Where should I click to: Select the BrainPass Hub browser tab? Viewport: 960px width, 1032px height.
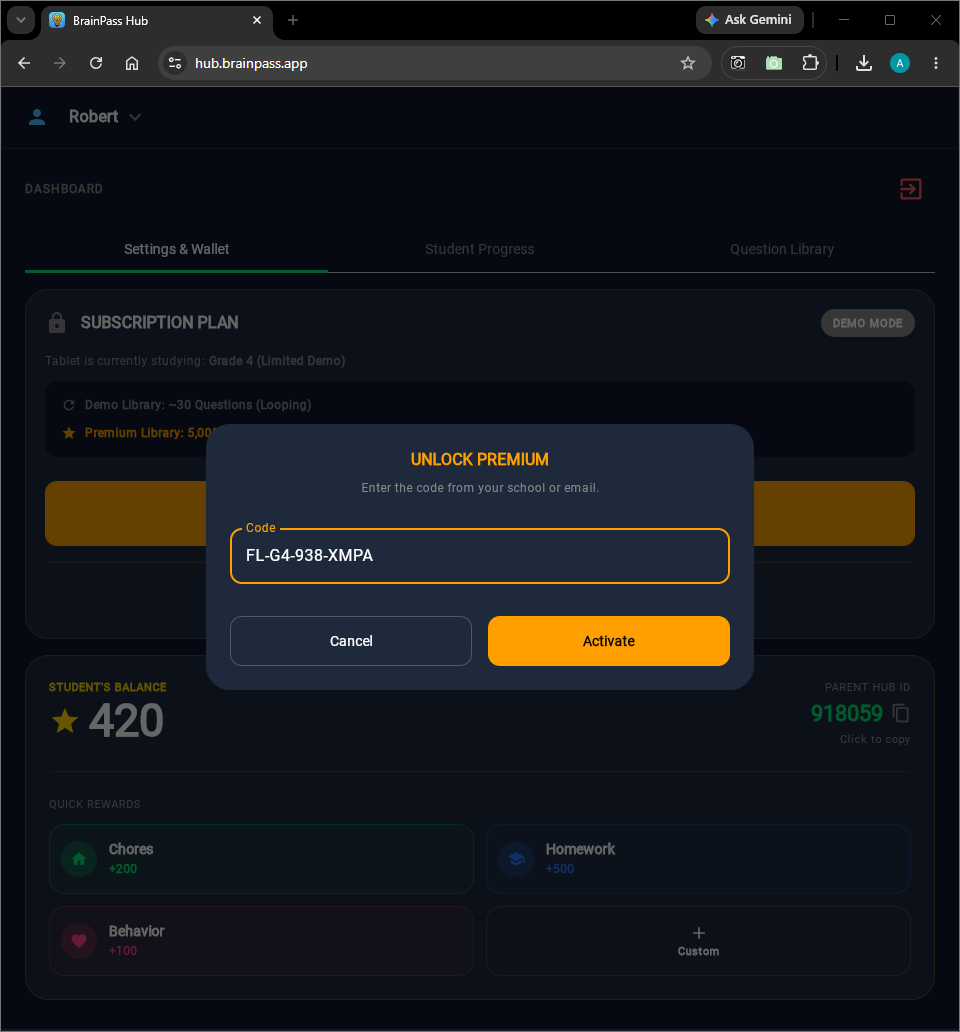pyautogui.click(x=157, y=20)
